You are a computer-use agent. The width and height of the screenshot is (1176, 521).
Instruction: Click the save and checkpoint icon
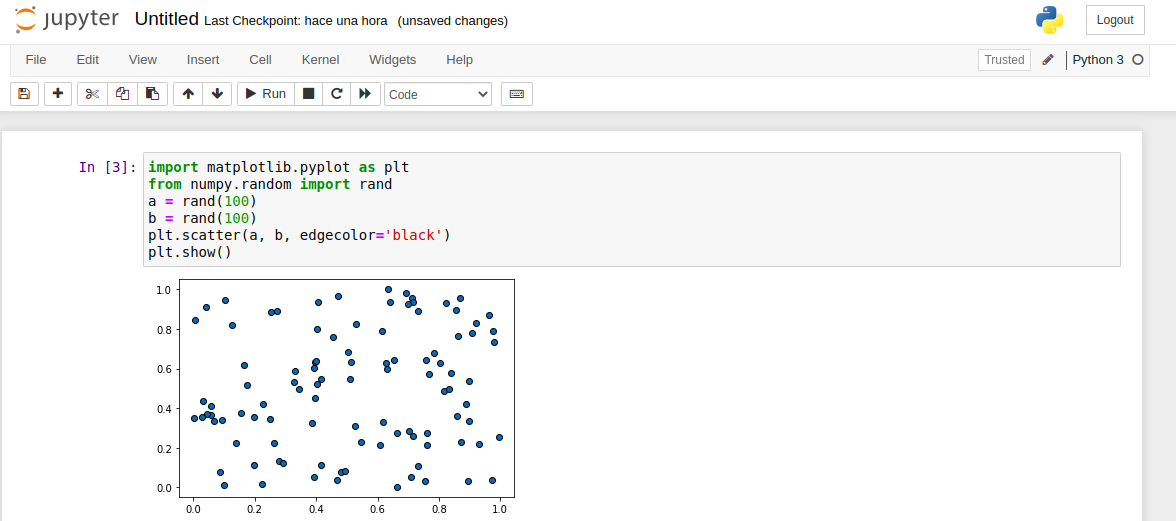click(24, 94)
